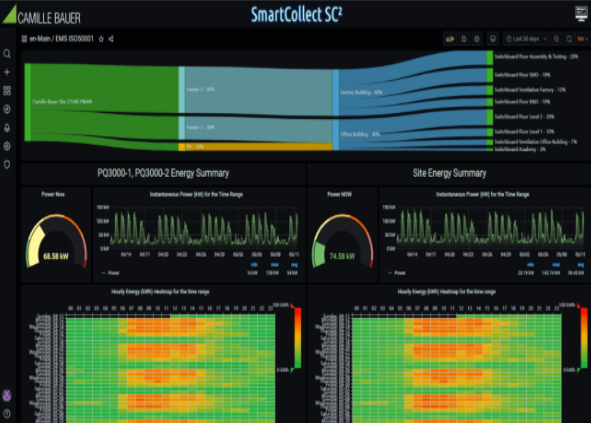Open the Last 30 days time picker
Image resolution: width=591 pixels, height=423 pixels.
tap(526, 39)
